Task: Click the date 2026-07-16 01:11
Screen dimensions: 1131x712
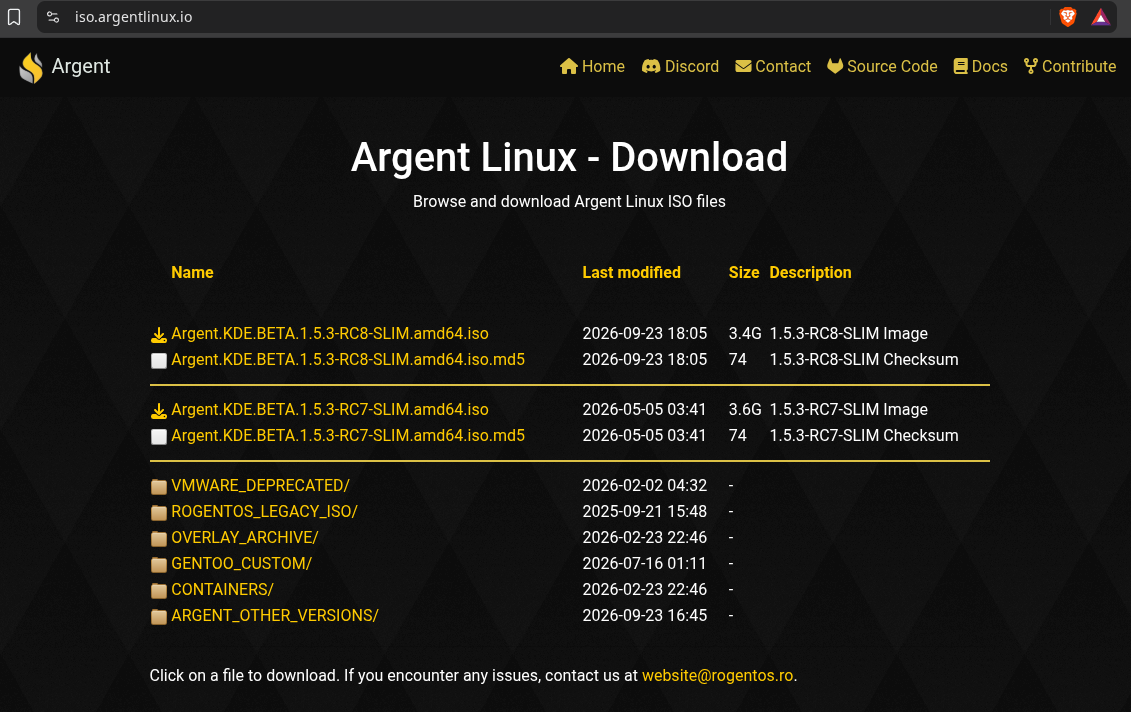Action: 644,563
